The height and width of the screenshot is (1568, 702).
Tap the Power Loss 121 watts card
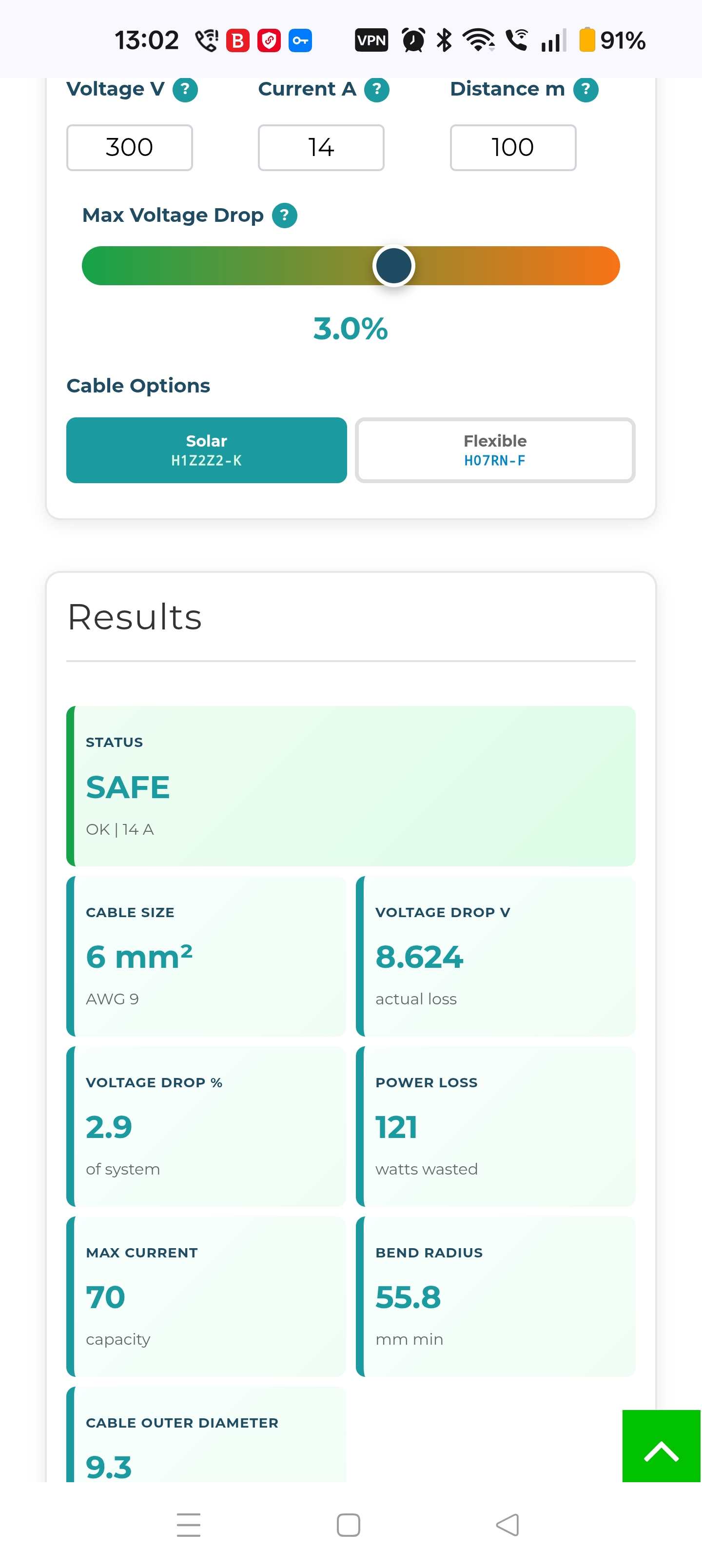click(x=496, y=1126)
